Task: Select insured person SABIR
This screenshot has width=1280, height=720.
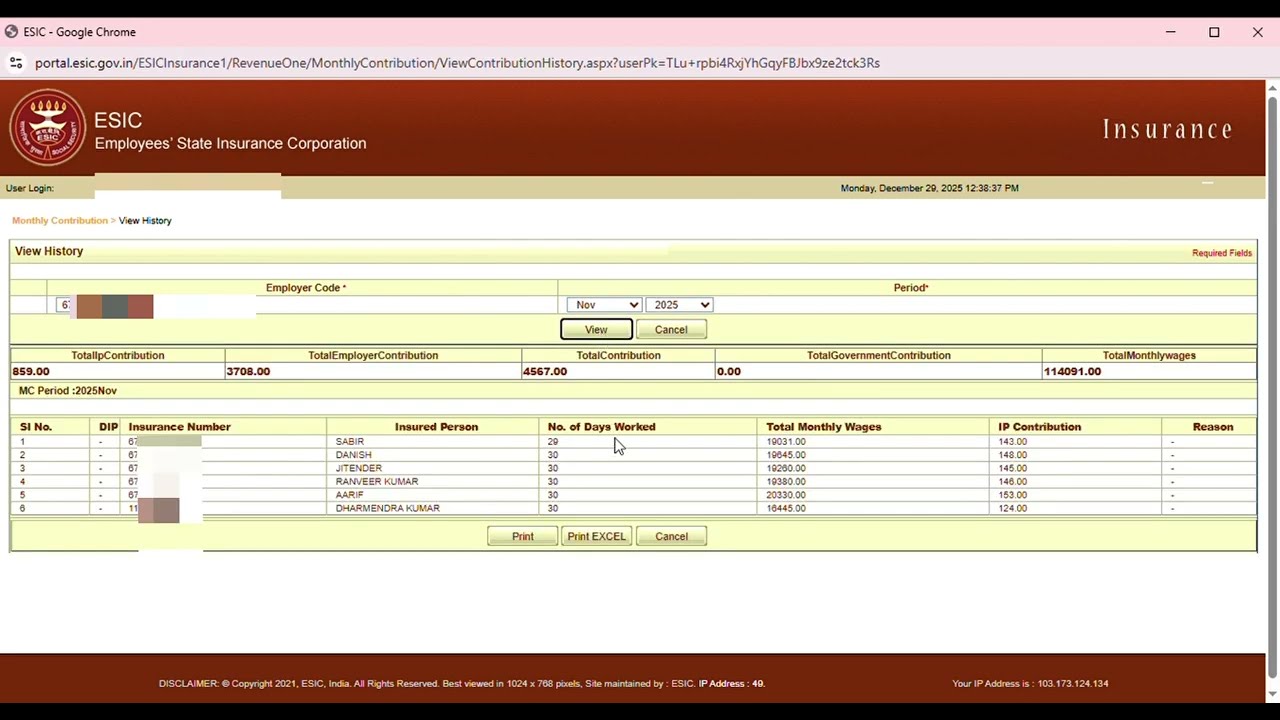Action: [350, 441]
